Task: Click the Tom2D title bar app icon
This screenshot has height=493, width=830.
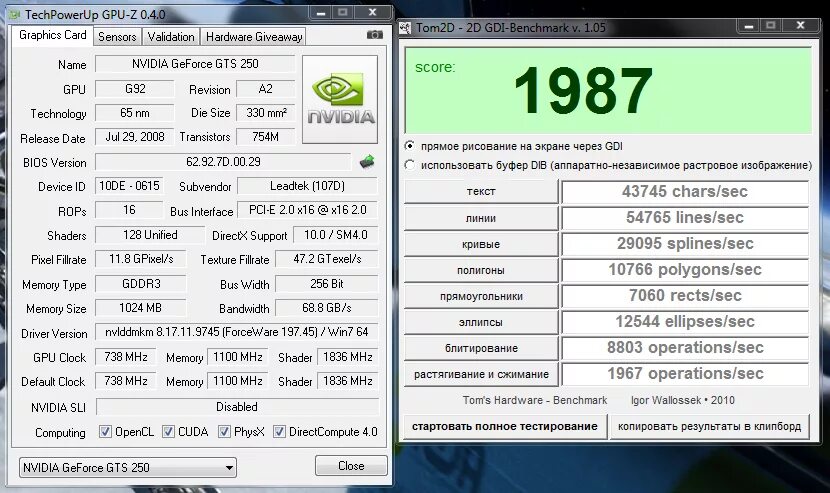Action: pyautogui.click(x=405, y=28)
